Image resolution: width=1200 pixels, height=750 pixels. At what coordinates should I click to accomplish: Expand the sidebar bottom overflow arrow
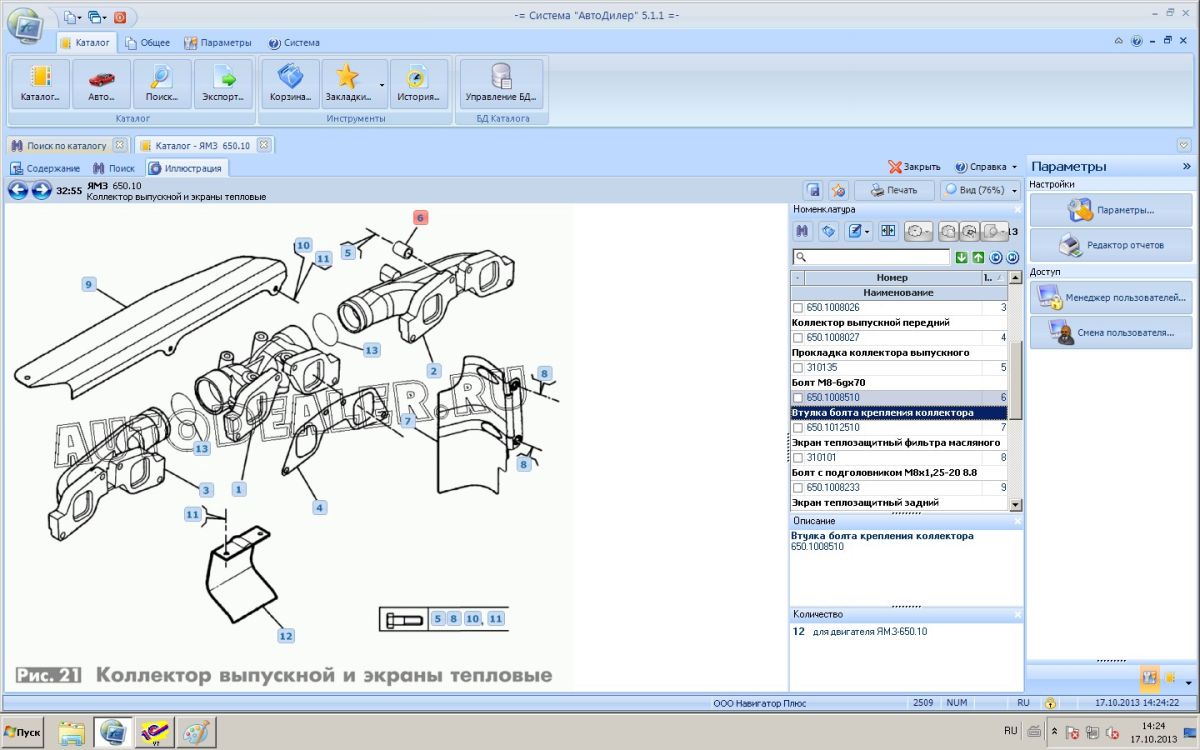1188,681
